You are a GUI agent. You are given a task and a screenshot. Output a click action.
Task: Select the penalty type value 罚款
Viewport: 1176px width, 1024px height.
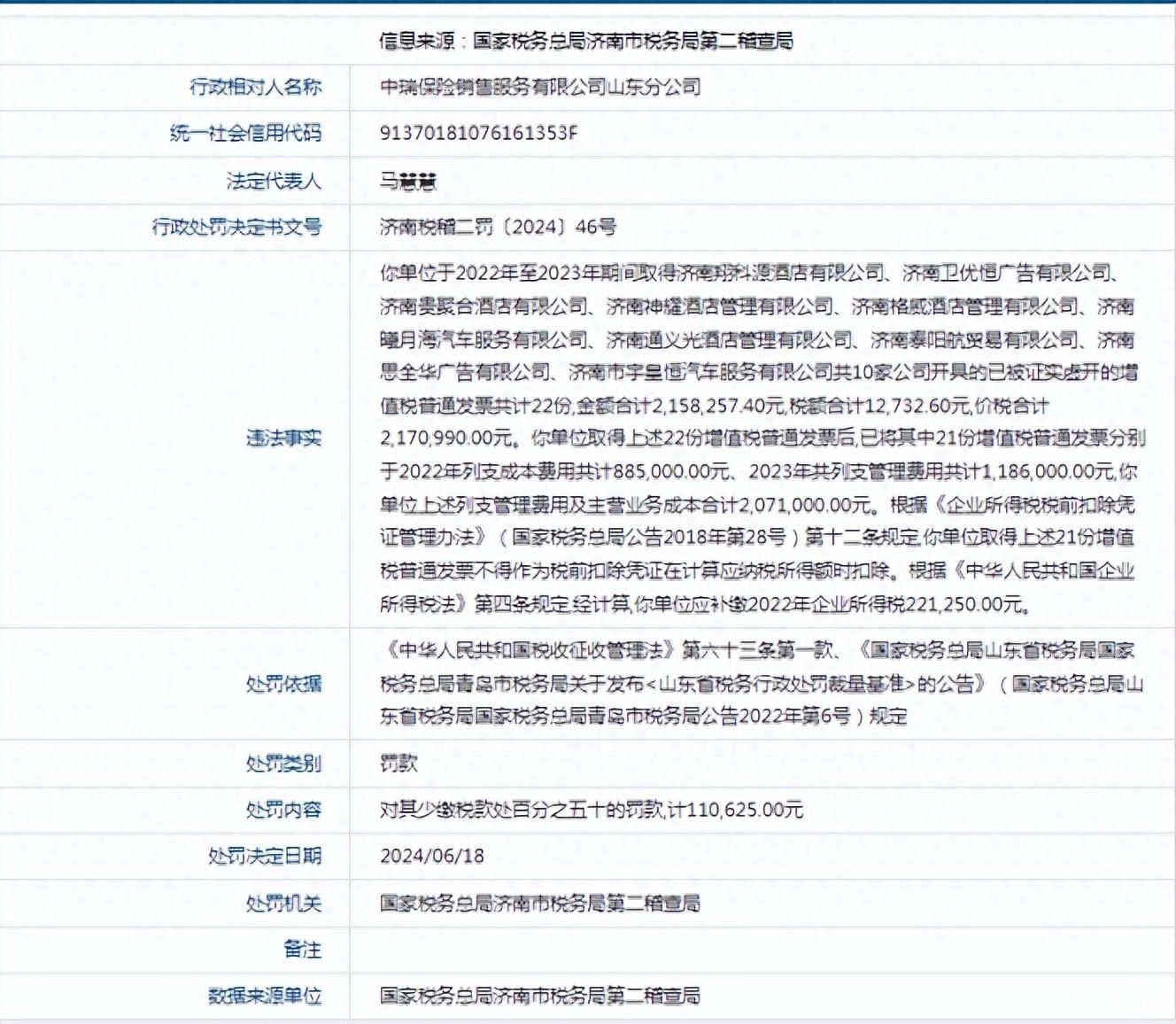(x=398, y=764)
